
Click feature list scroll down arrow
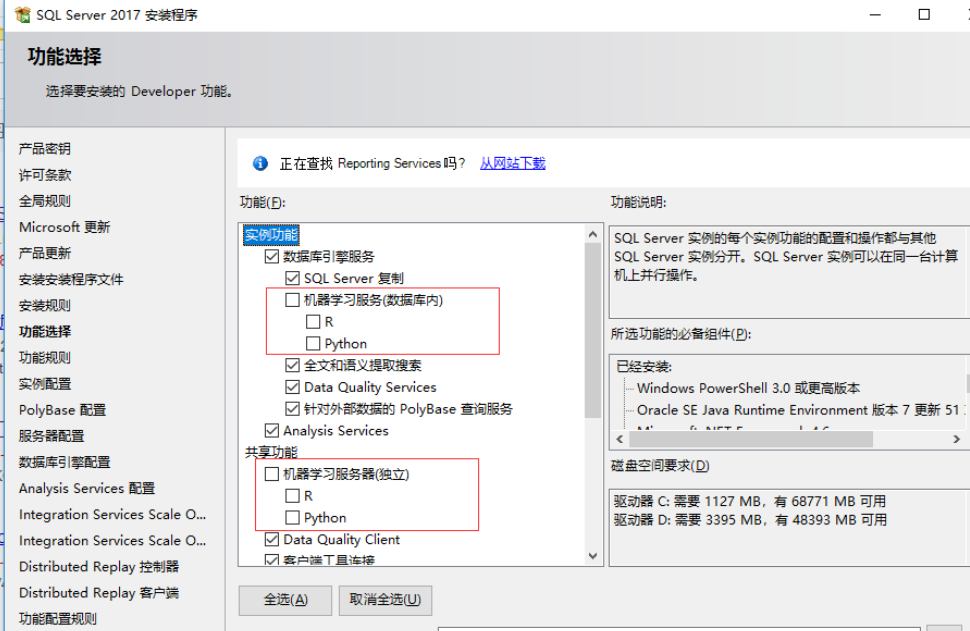point(593,556)
